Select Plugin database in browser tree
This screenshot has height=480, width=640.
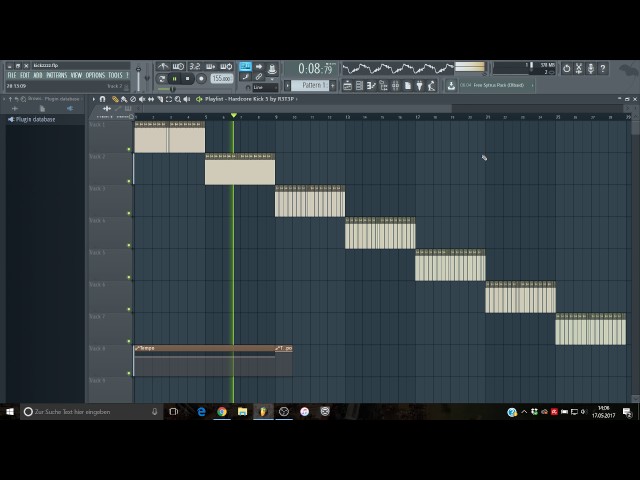[x=35, y=120]
